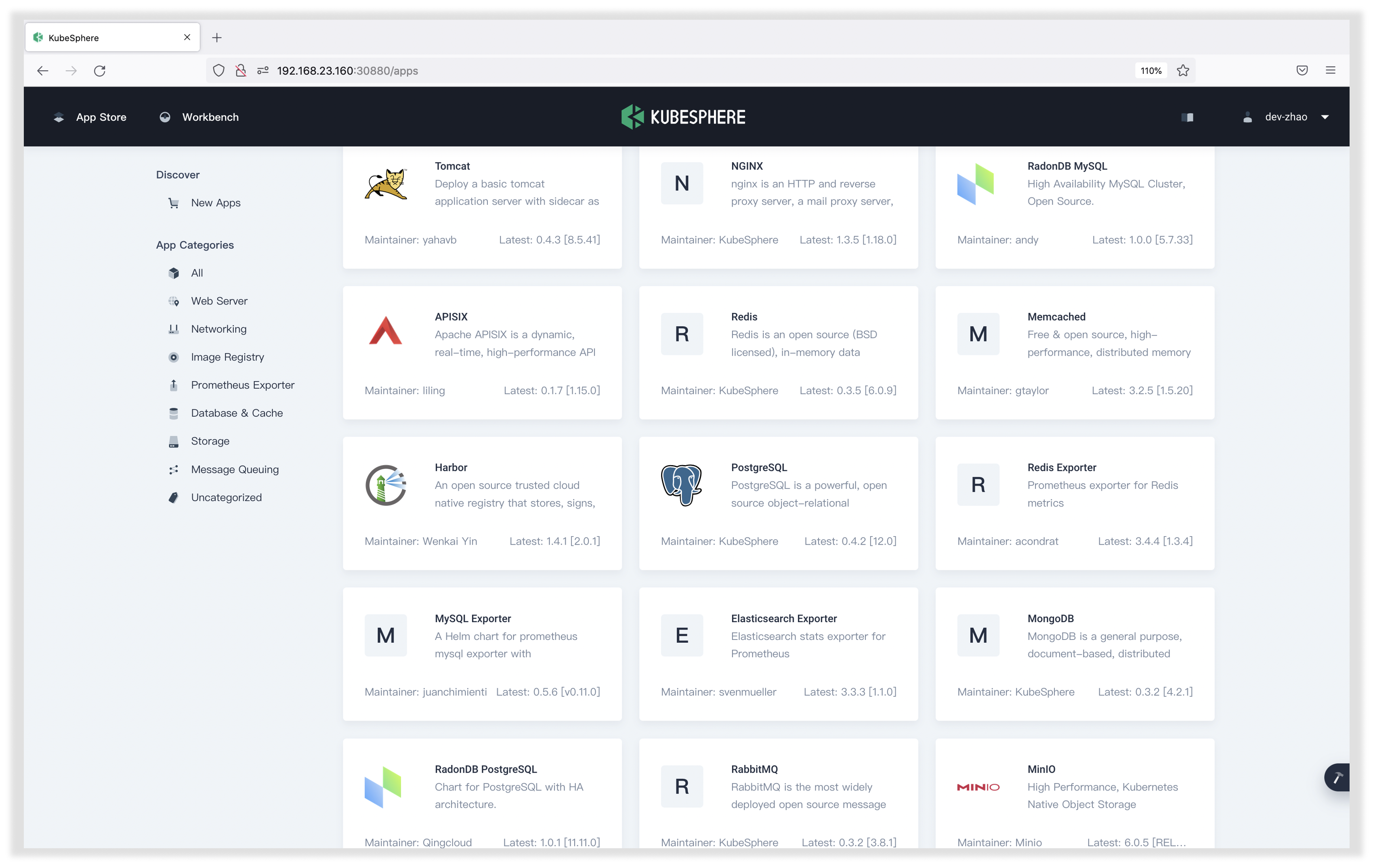The image size is (1373, 868).
Task: Select the KubeSphere browser tab
Action: (x=112, y=38)
